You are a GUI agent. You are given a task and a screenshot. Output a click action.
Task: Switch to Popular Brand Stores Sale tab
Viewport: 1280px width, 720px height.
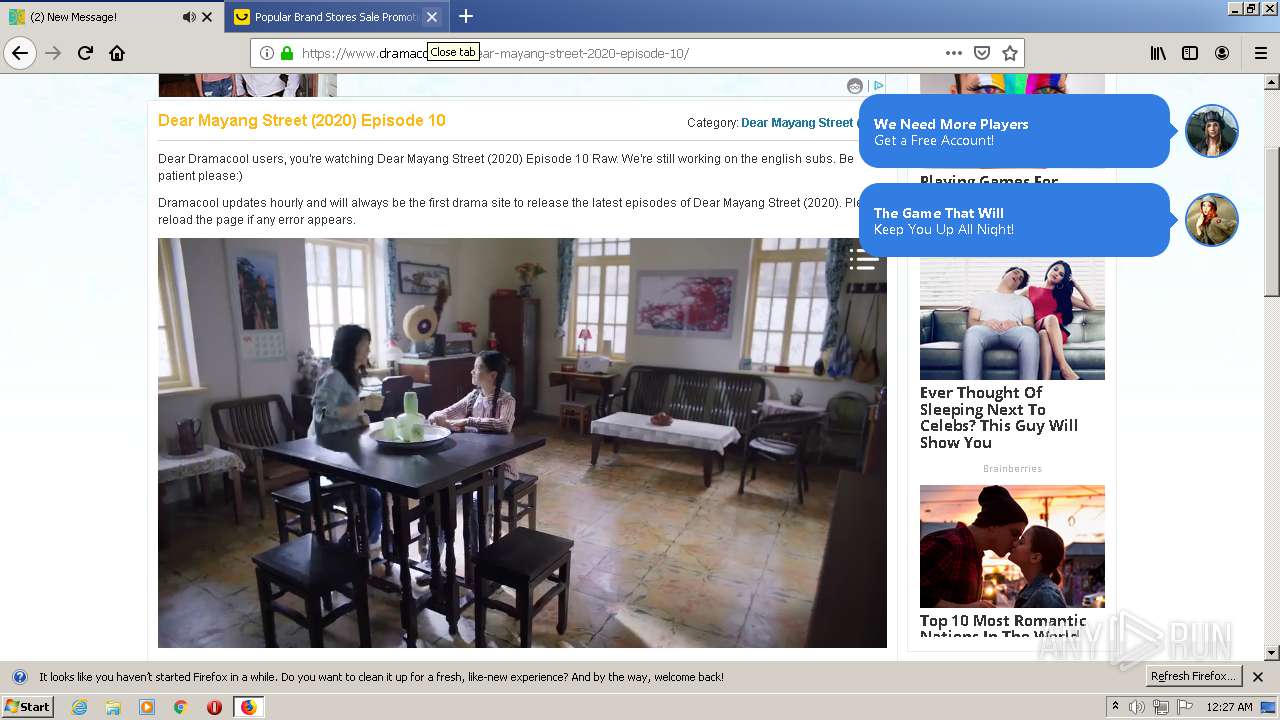coord(335,17)
